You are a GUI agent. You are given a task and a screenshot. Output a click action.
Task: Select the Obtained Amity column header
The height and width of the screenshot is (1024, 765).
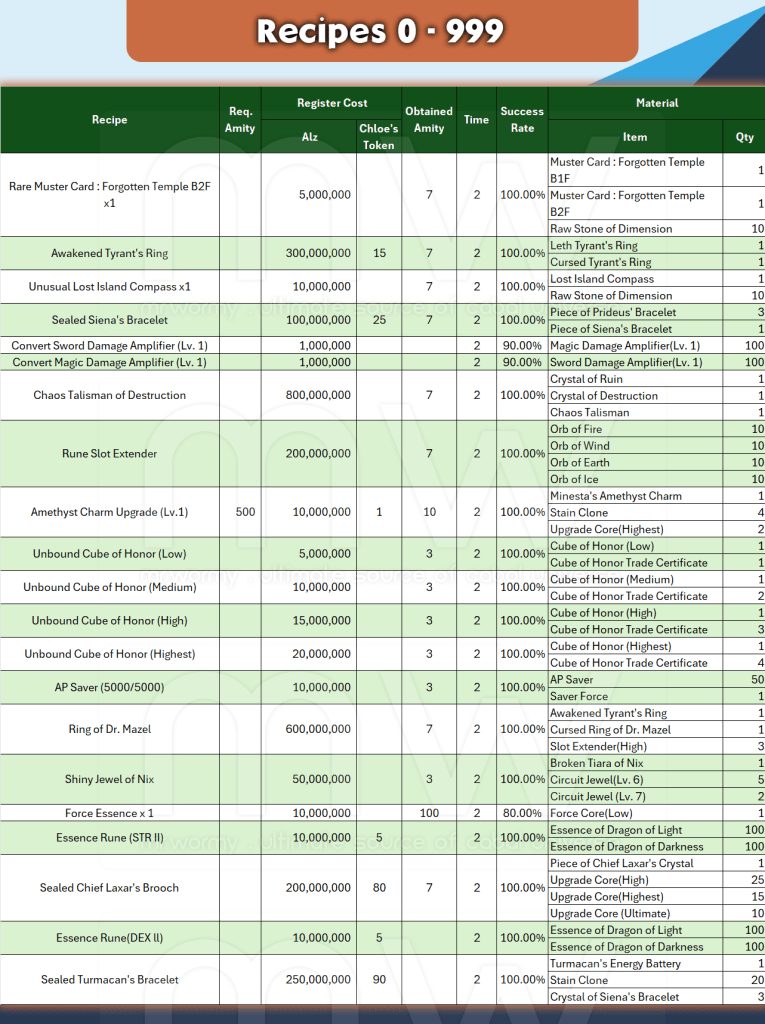(429, 120)
